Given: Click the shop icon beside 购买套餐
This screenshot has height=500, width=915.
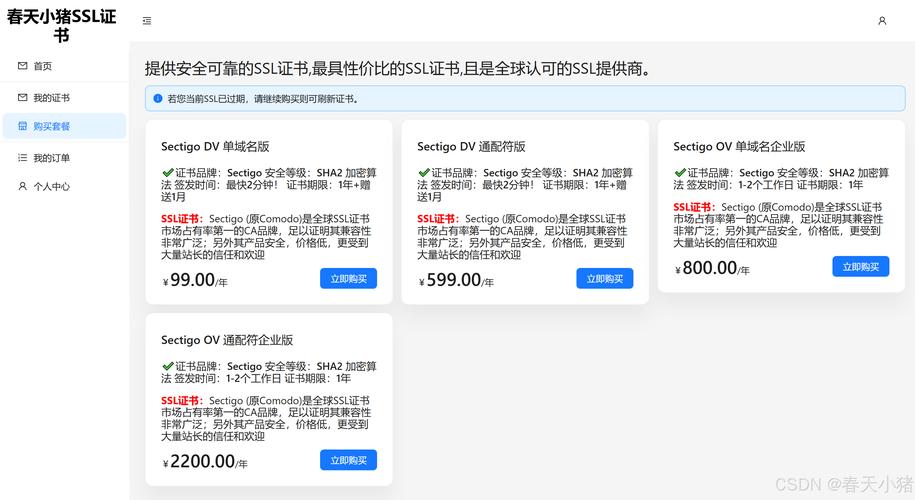Looking at the screenshot, I should click(x=22, y=126).
